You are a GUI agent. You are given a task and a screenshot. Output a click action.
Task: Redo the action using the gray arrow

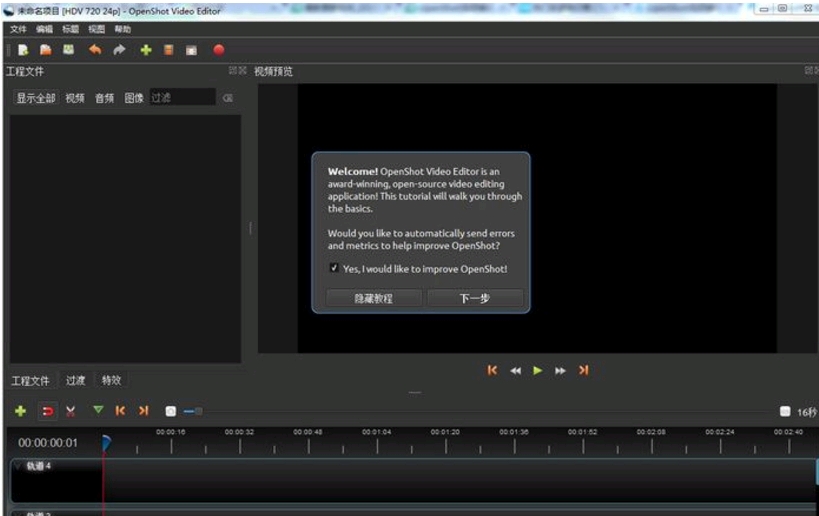[120, 50]
